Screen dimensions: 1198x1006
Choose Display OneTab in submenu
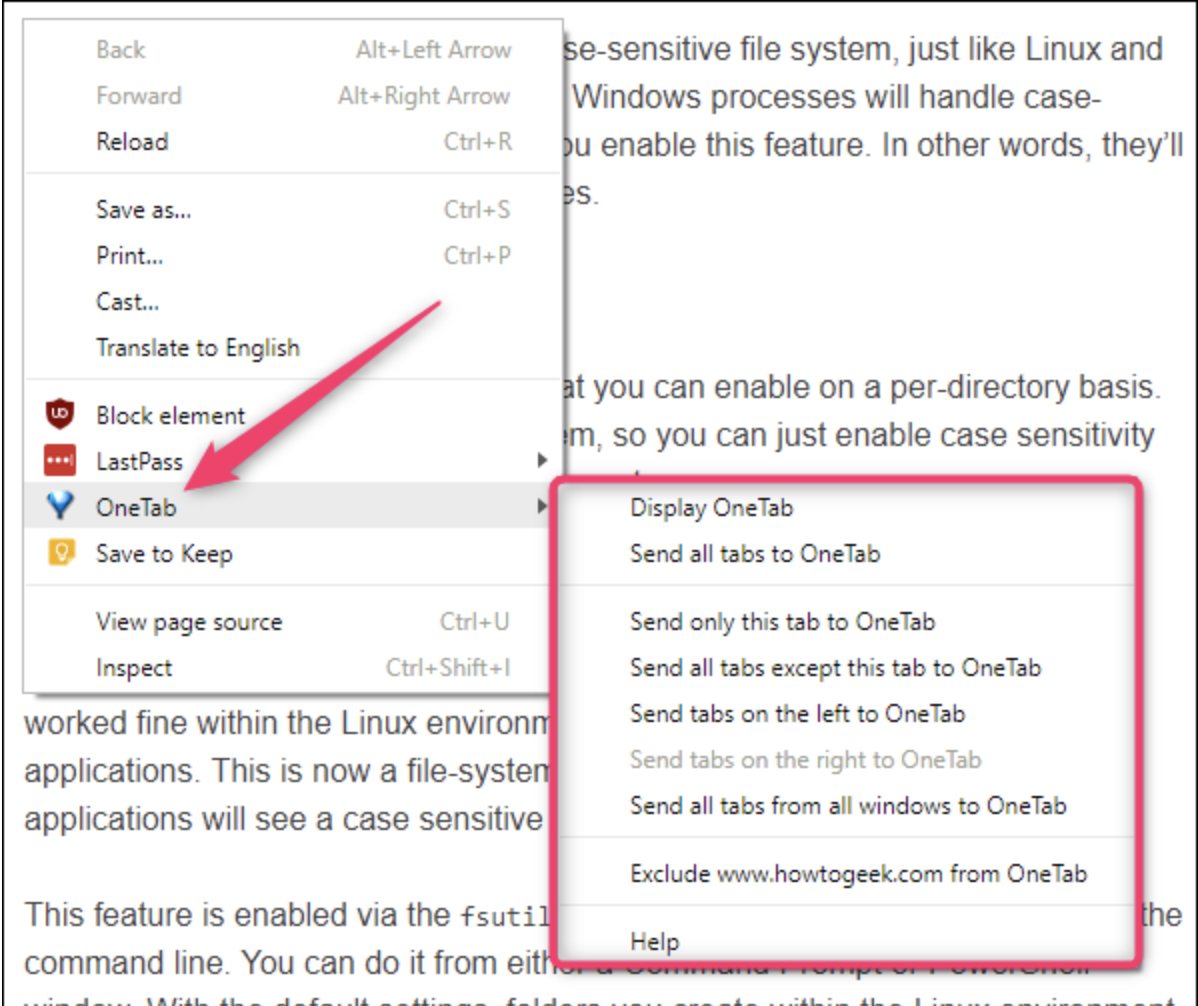(x=847, y=508)
